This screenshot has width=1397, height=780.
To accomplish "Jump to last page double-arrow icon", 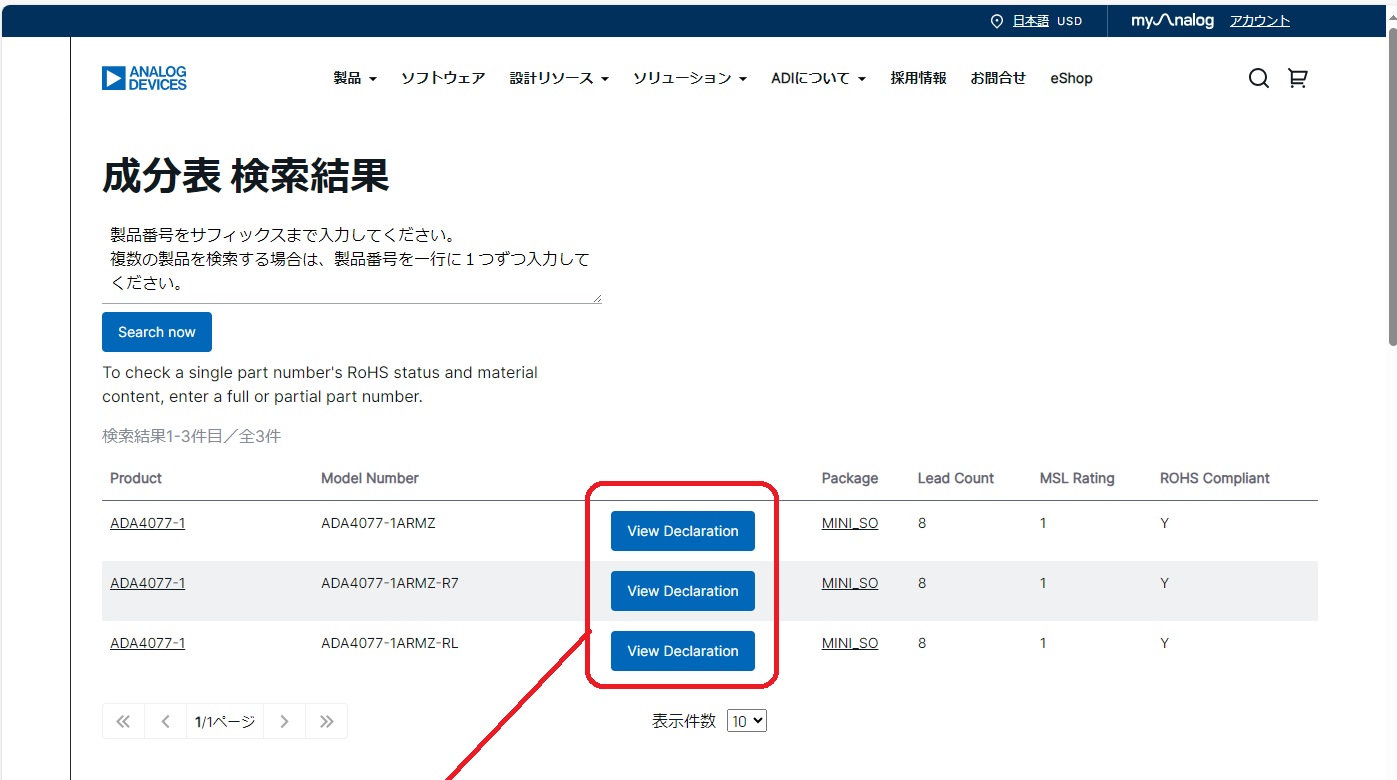I will pos(326,721).
